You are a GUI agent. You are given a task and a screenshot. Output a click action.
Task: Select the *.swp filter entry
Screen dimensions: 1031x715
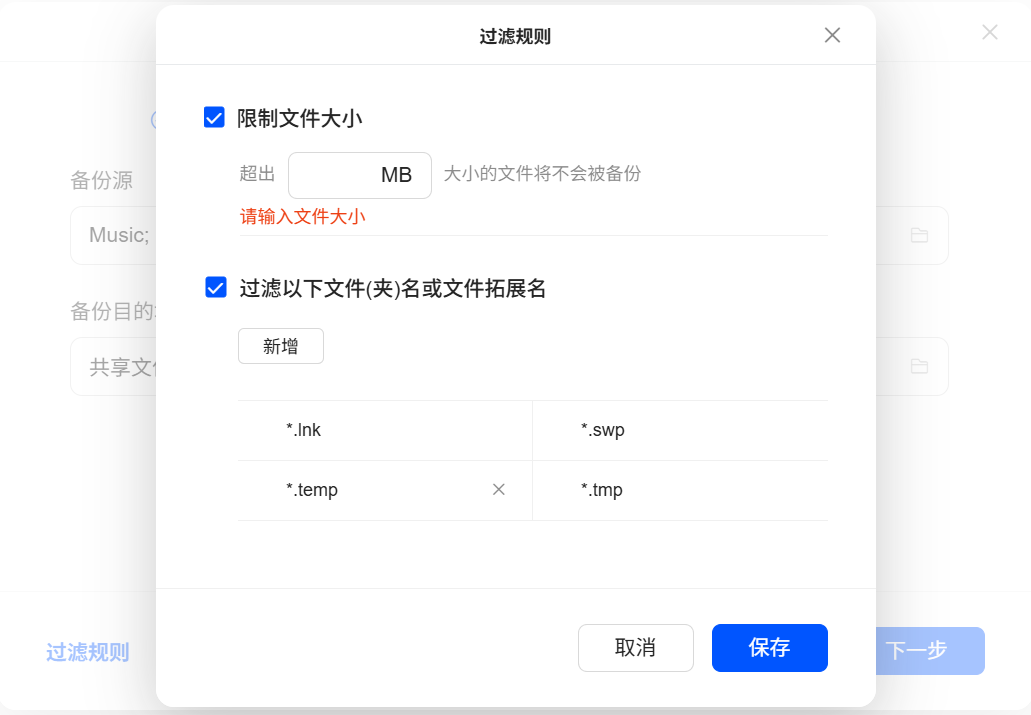[602, 430]
